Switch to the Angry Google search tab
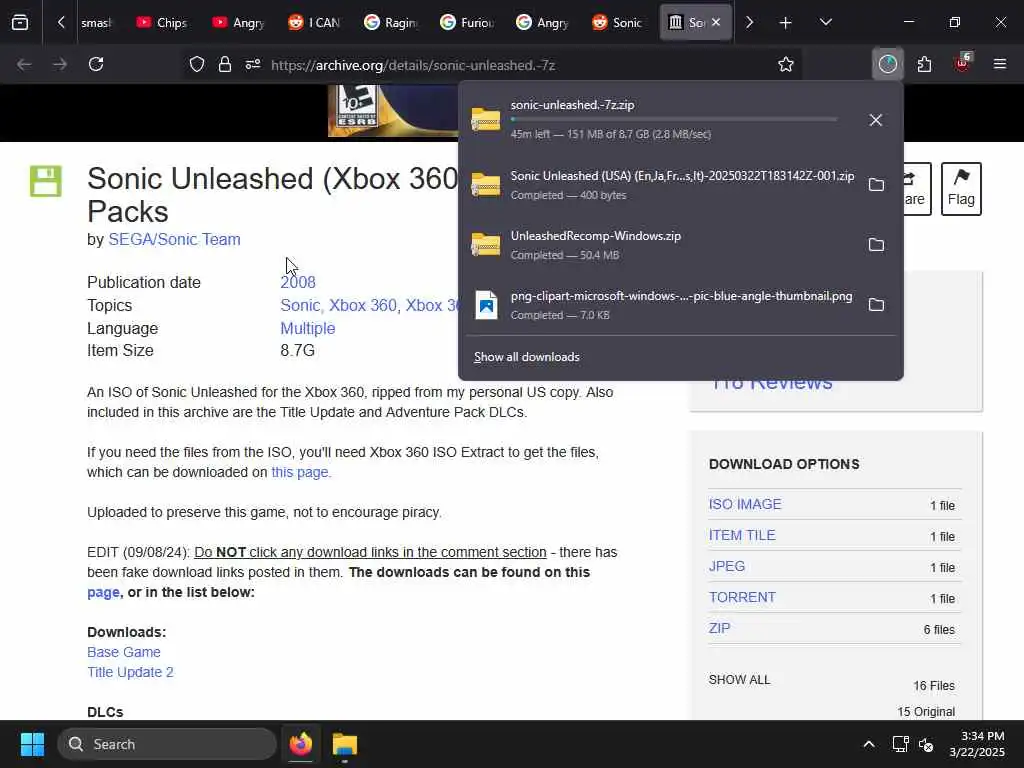 [x=542, y=22]
